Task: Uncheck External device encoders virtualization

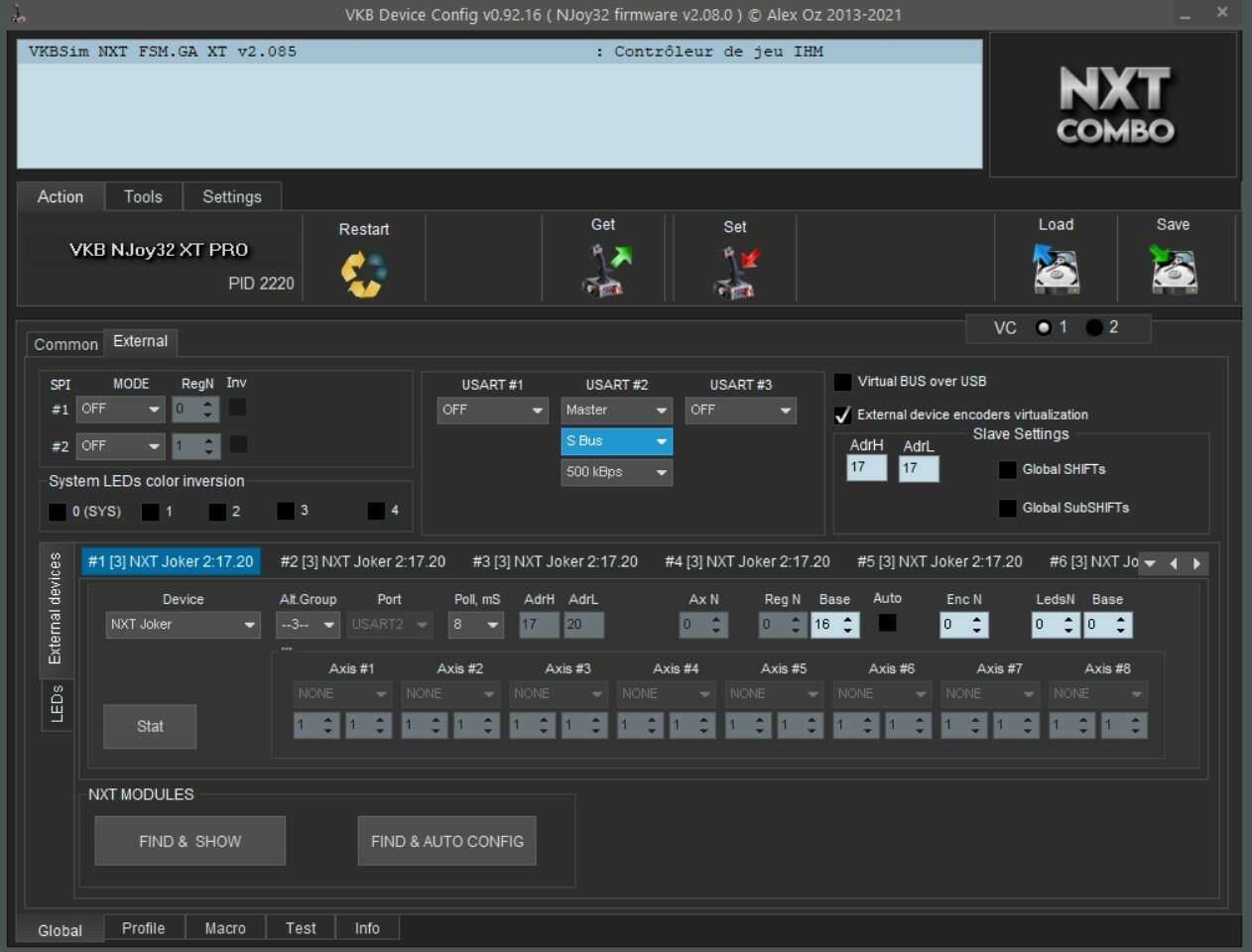Action: (843, 415)
